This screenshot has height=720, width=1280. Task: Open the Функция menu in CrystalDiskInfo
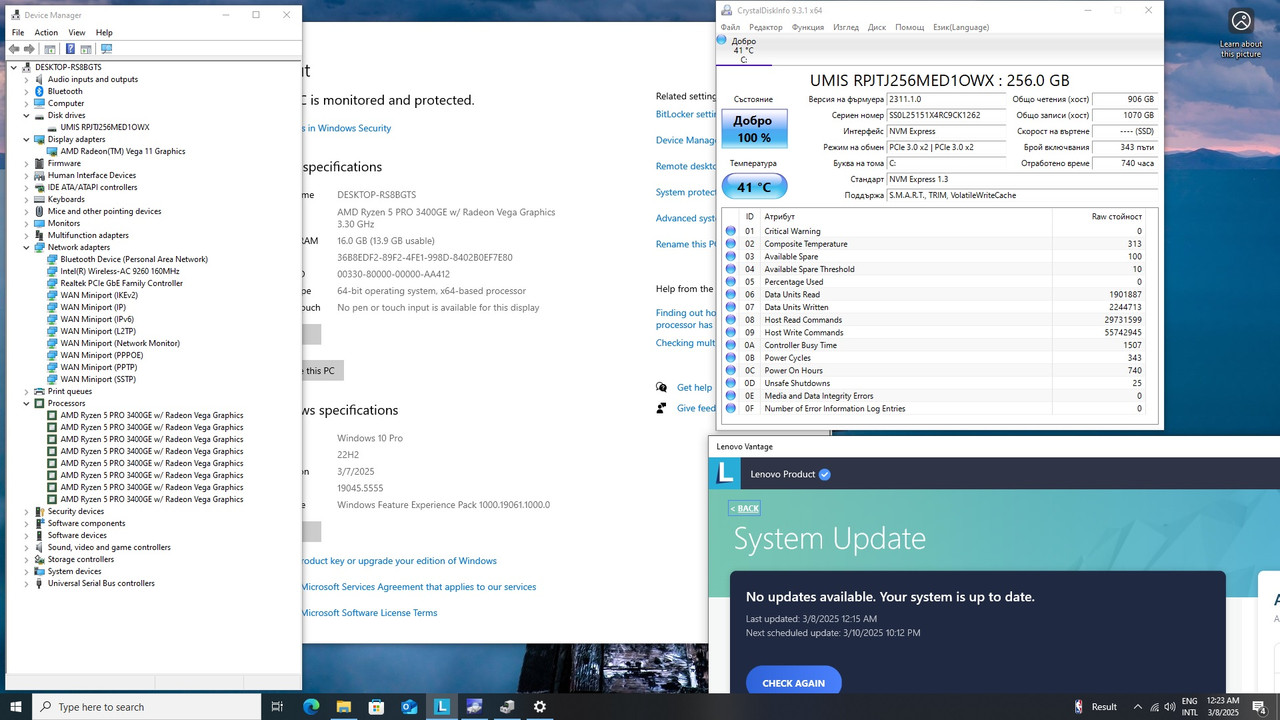click(x=808, y=27)
